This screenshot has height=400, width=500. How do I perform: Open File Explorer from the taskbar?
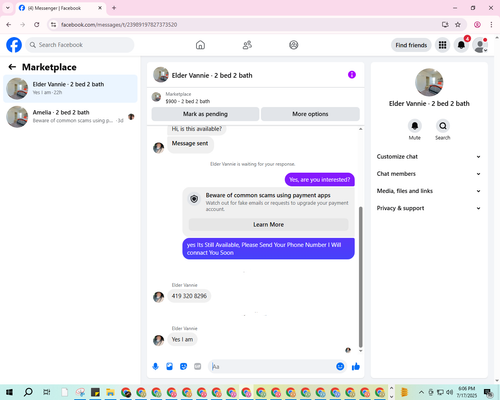[110, 392]
